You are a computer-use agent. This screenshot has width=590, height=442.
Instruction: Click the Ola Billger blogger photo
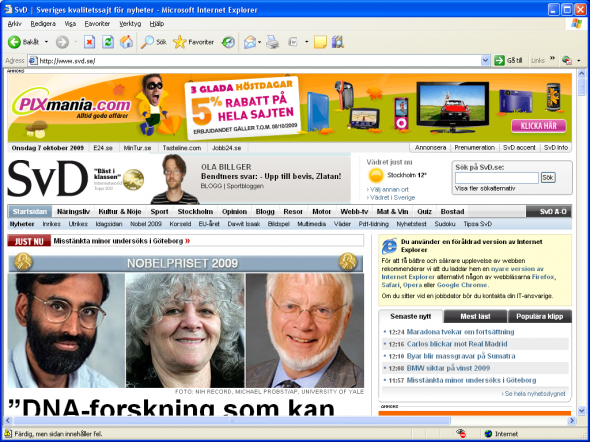[x=175, y=179]
